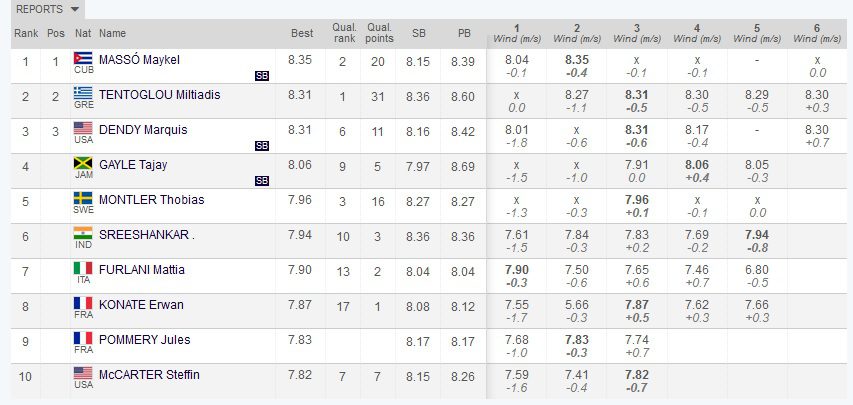853x405 pixels.
Task: Click the SB badge for GAYLE Tajay
Action: click(262, 181)
